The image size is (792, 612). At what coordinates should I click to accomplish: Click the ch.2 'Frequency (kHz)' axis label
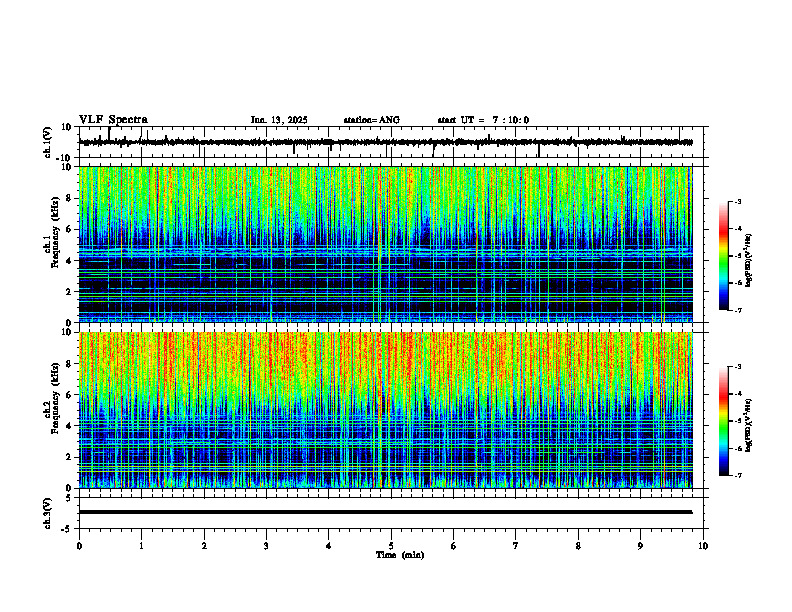pyautogui.click(x=56, y=397)
